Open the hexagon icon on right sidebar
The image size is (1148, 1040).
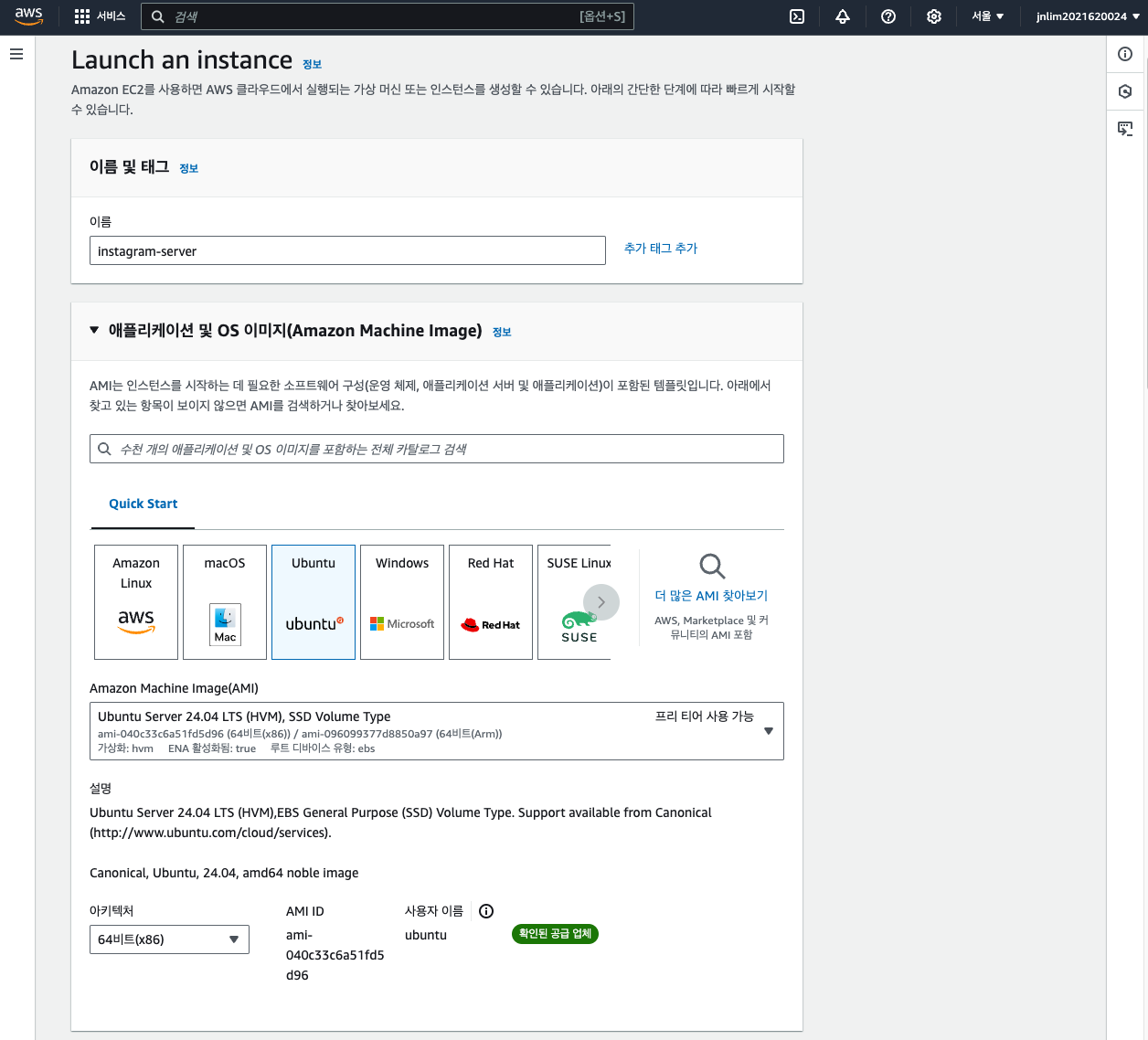pos(1125,91)
